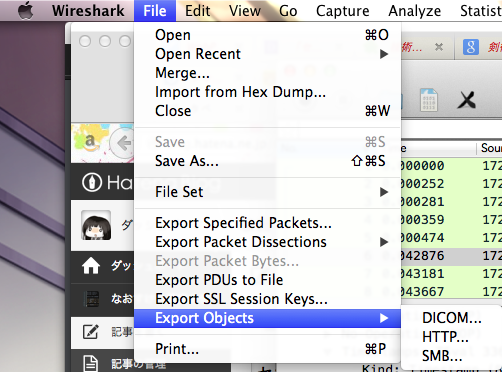Choose SMB... from Export Objects submenu
This screenshot has height=372, width=502.
[452, 356]
